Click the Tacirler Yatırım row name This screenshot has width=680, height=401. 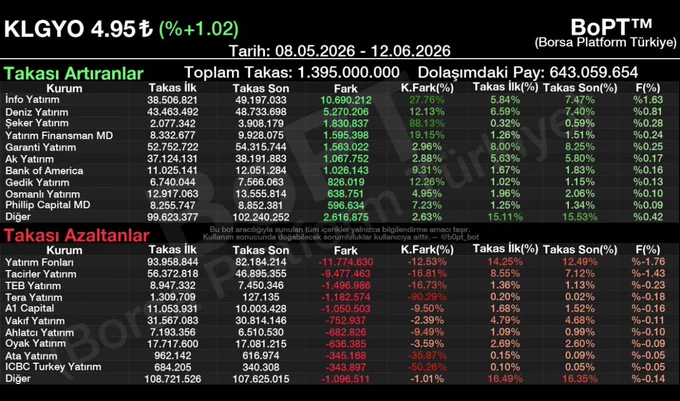point(41,274)
